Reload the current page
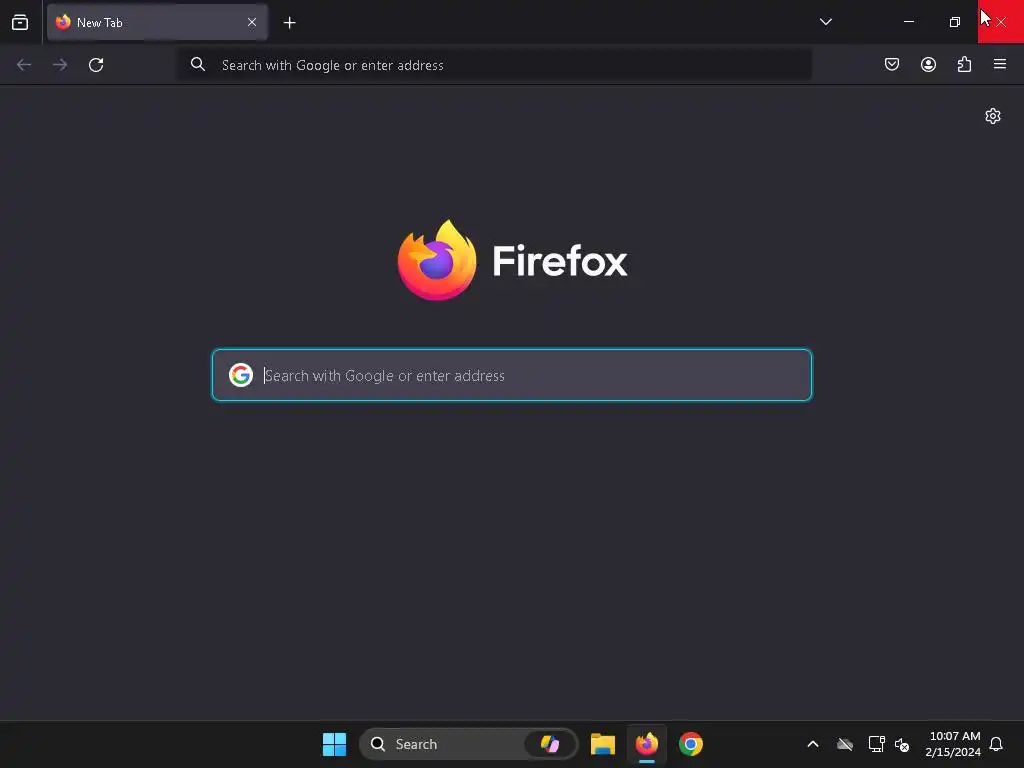Viewport: 1024px width, 768px height. coord(96,65)
